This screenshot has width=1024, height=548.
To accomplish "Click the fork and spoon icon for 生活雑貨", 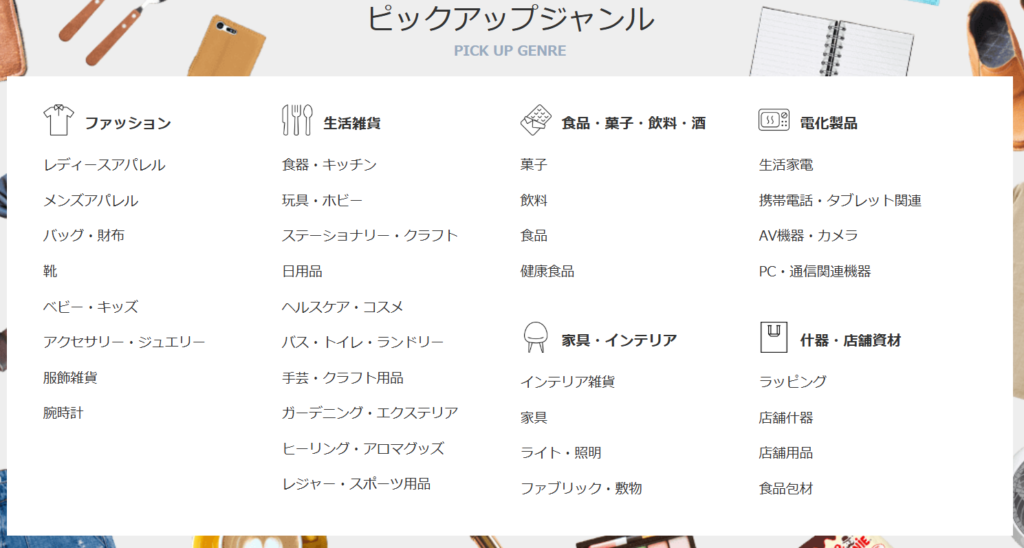I will click(297, 121).
